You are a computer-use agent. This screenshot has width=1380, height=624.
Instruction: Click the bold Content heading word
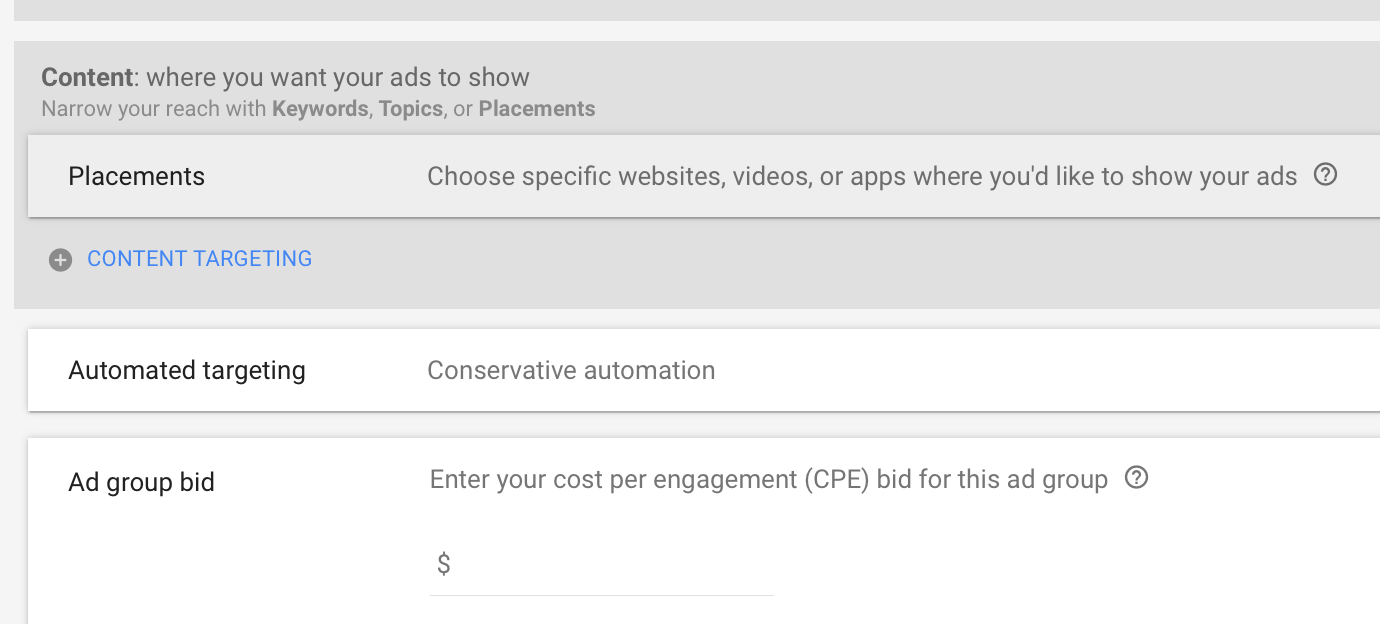tap(87, 77)
